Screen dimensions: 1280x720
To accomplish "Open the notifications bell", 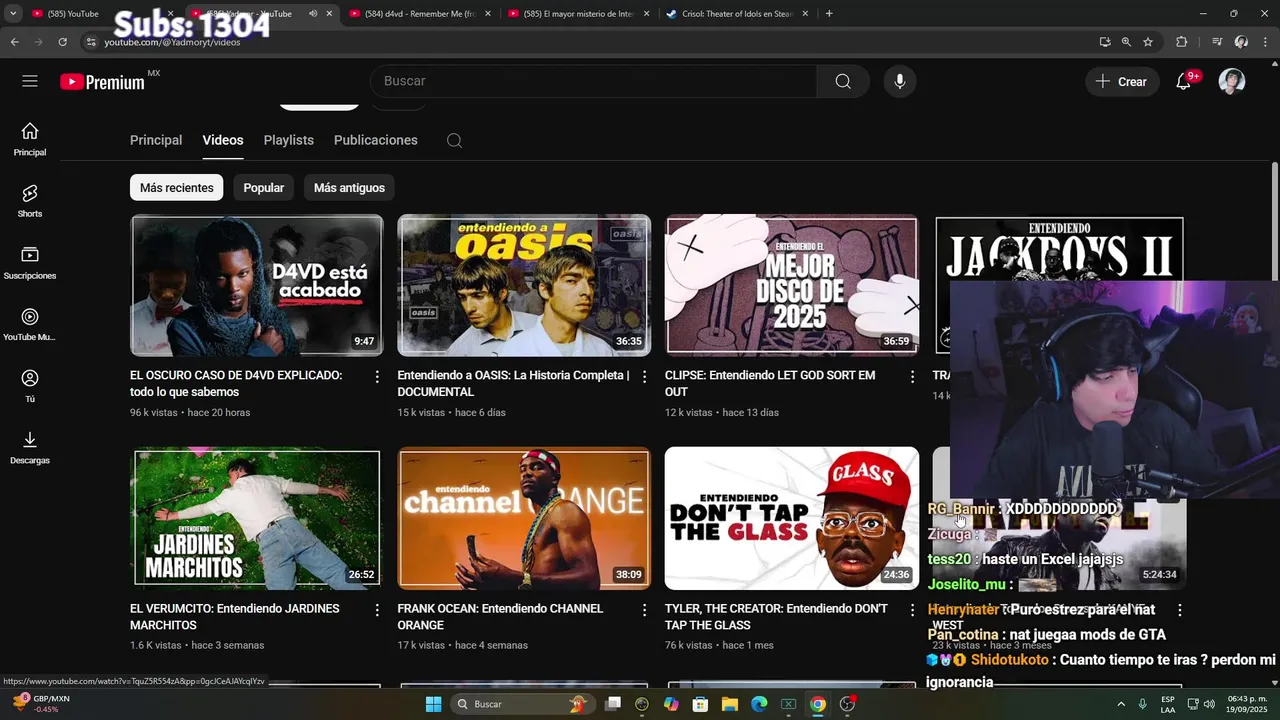I will (x=1184, y=81).
